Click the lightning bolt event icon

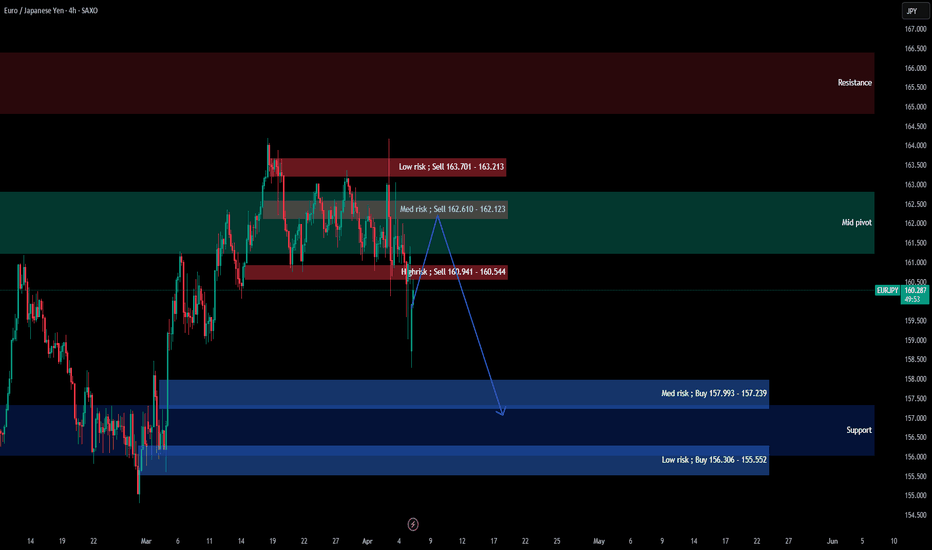[413, 524]
